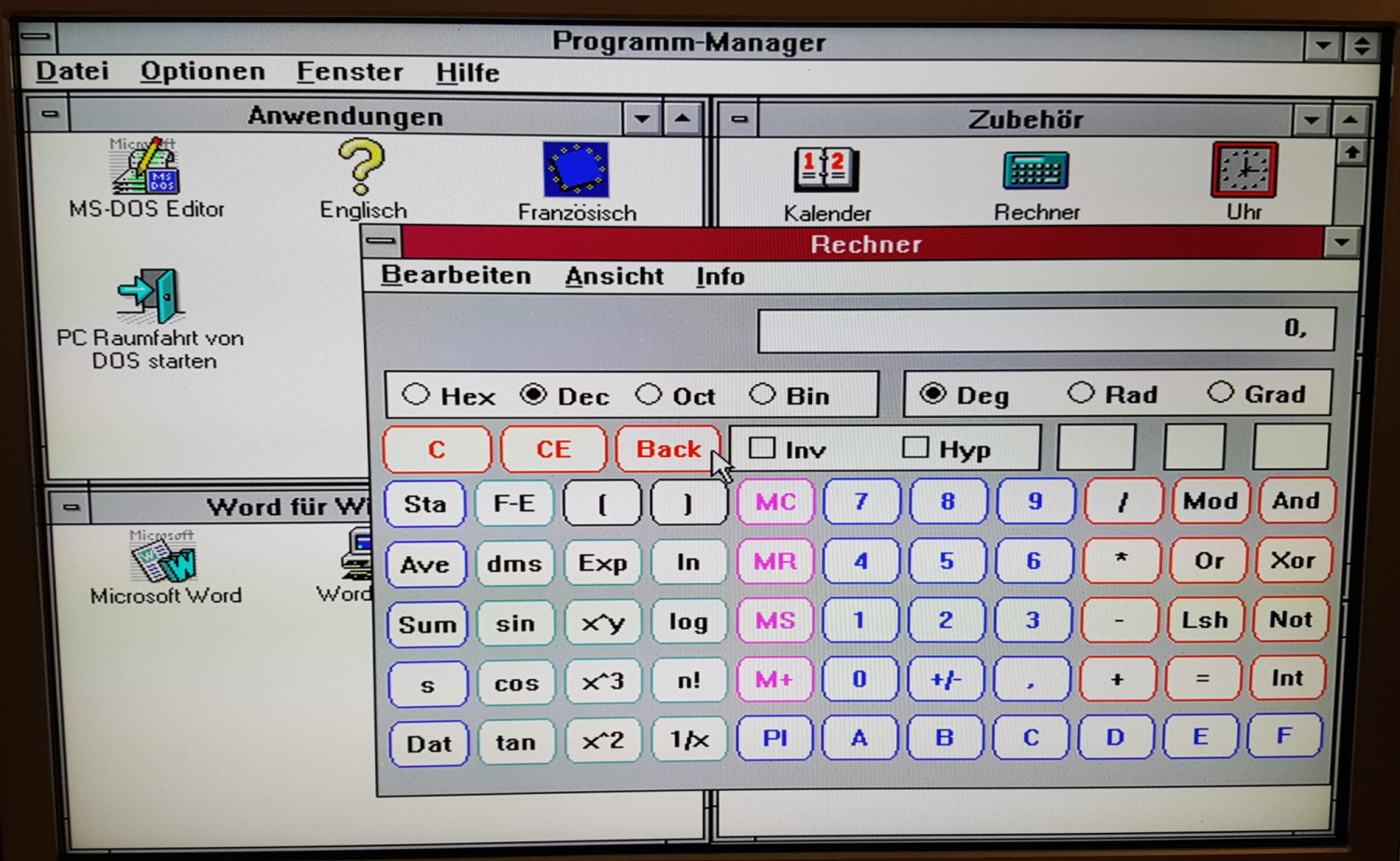Click the Xor button

tap(1293, 560)
